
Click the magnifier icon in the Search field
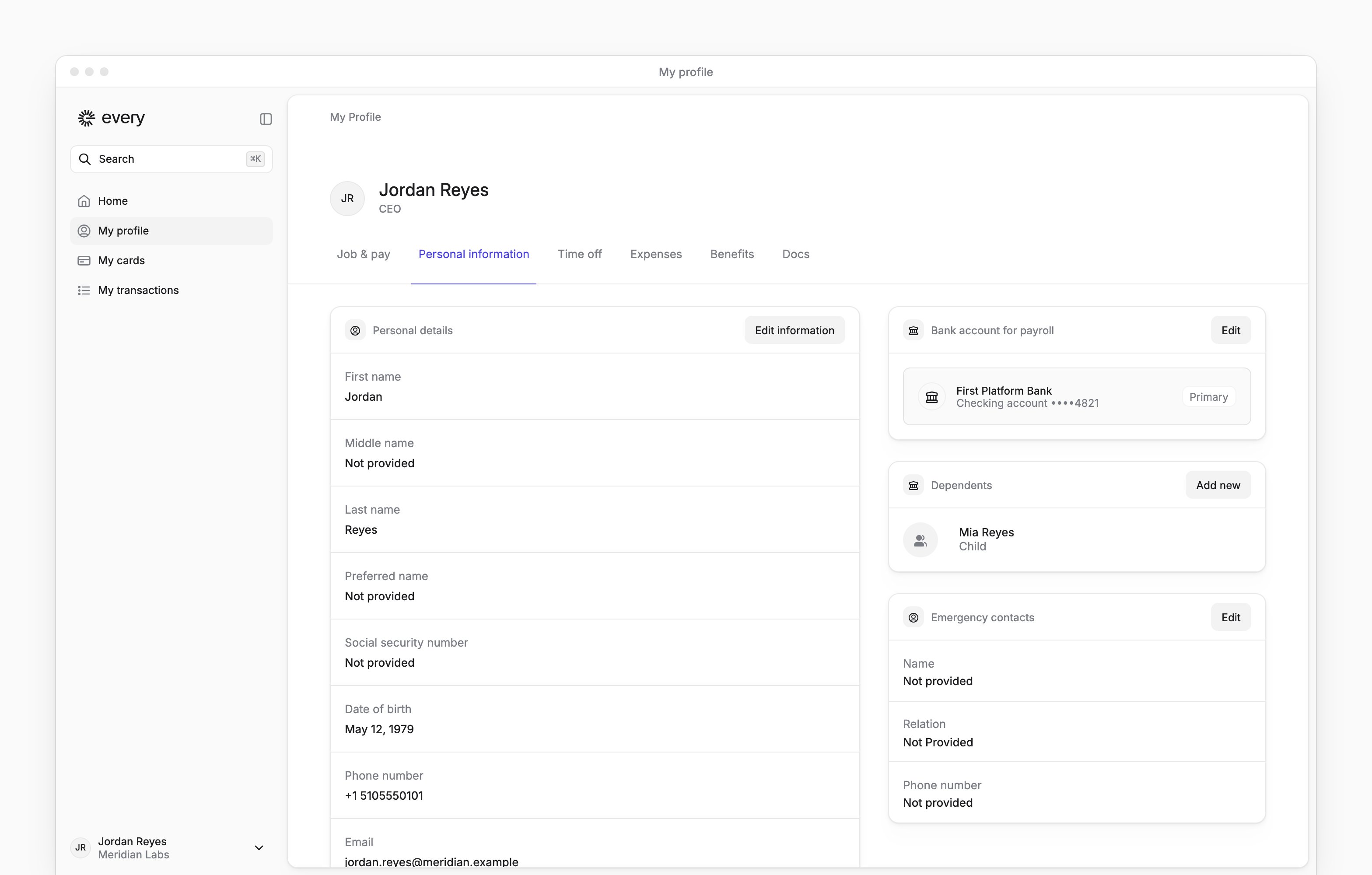[85, 159]
